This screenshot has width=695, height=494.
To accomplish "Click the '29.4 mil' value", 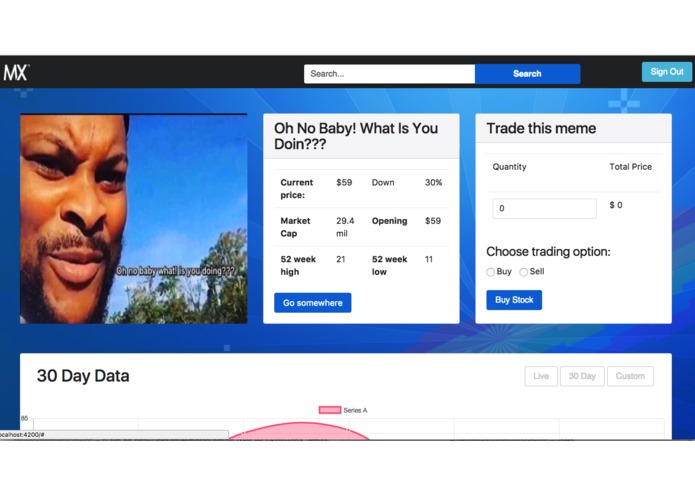I will pyautogui.click(x=345, y=227).
